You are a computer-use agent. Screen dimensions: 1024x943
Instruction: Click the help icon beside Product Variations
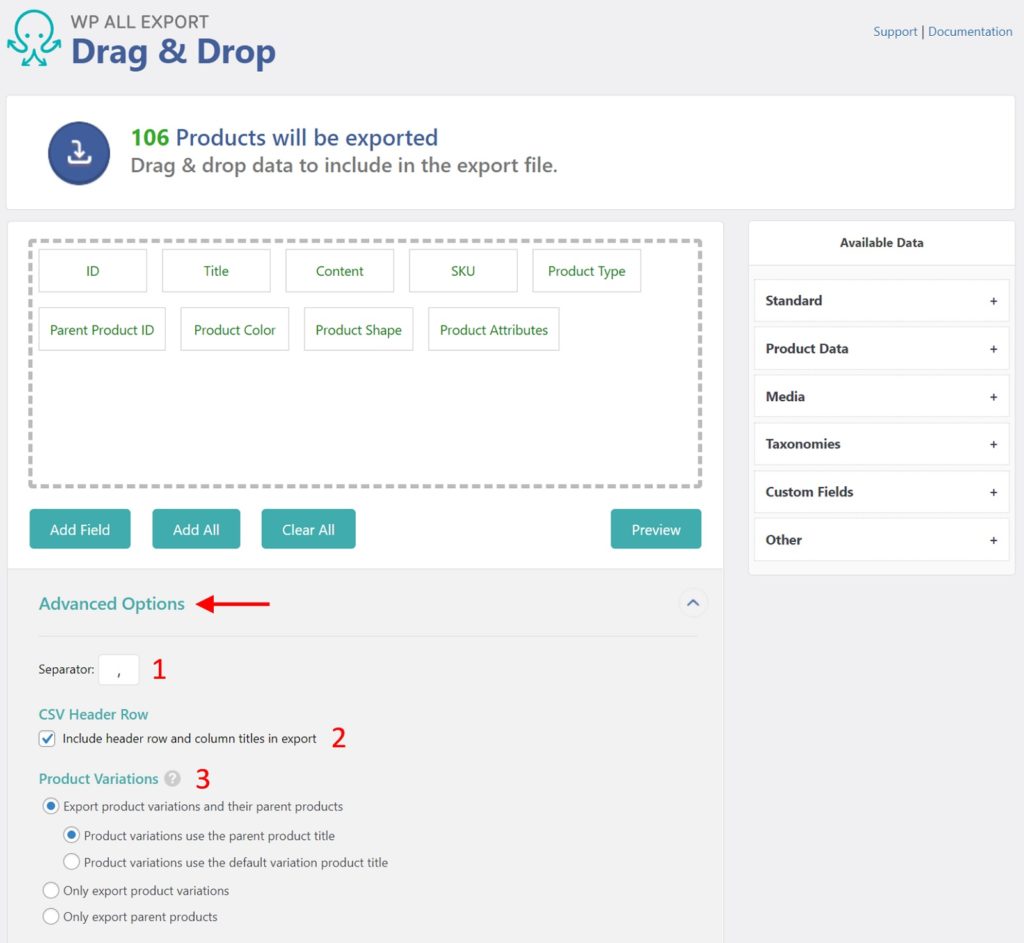pyautogui.click(x=172, y=779)
